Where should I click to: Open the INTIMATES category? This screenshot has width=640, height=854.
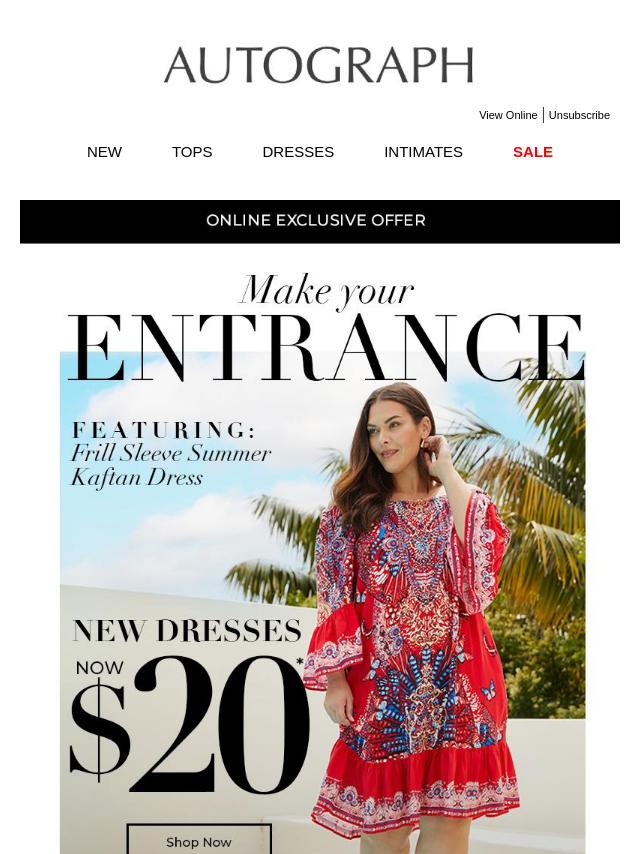[x=423, y=152]
